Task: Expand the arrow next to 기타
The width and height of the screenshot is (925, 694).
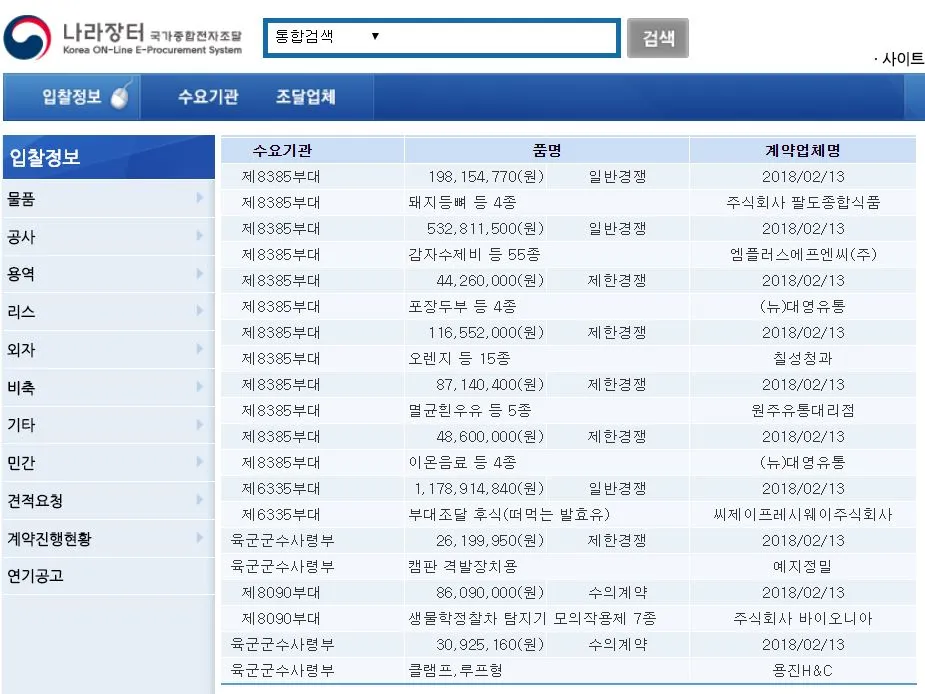Action: 199,424
